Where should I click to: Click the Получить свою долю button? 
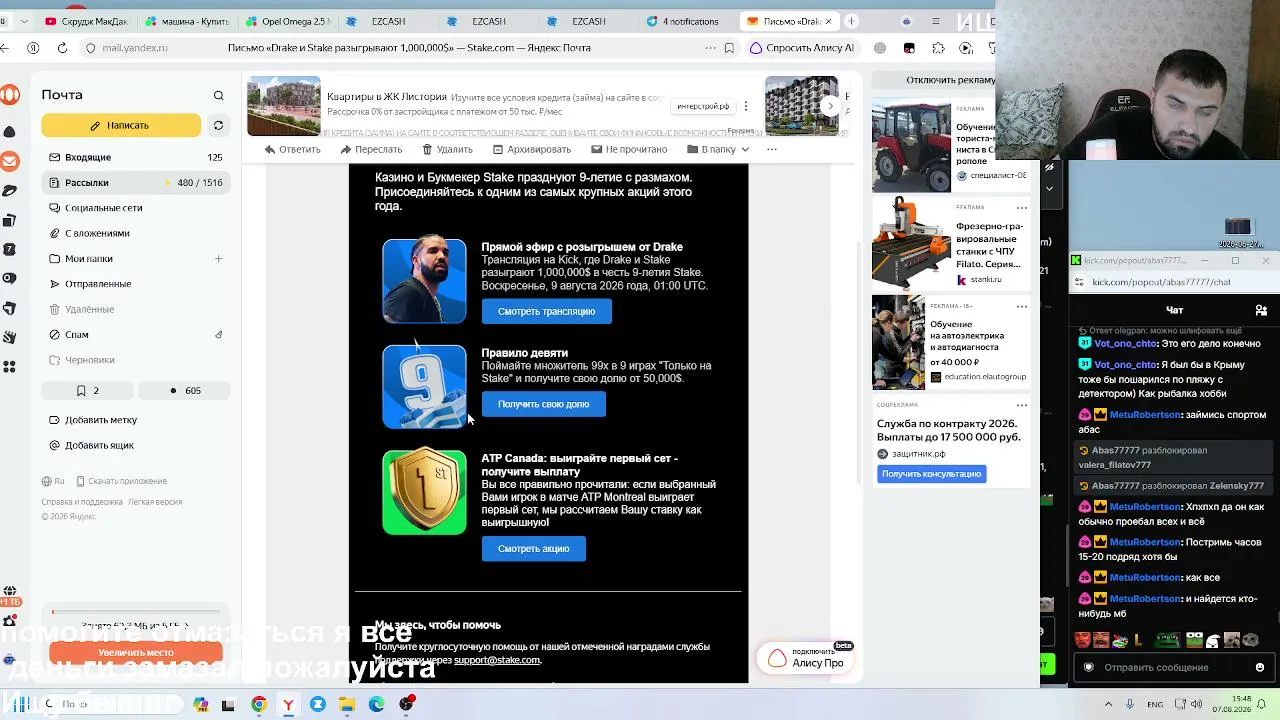(543, 404)
